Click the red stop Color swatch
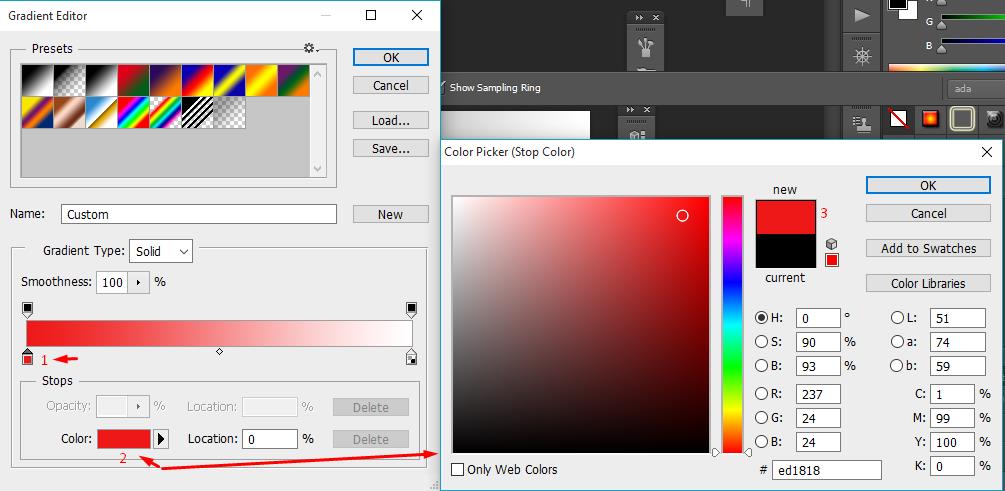This screenshot has width=1005, height=491. click(124, 439)
